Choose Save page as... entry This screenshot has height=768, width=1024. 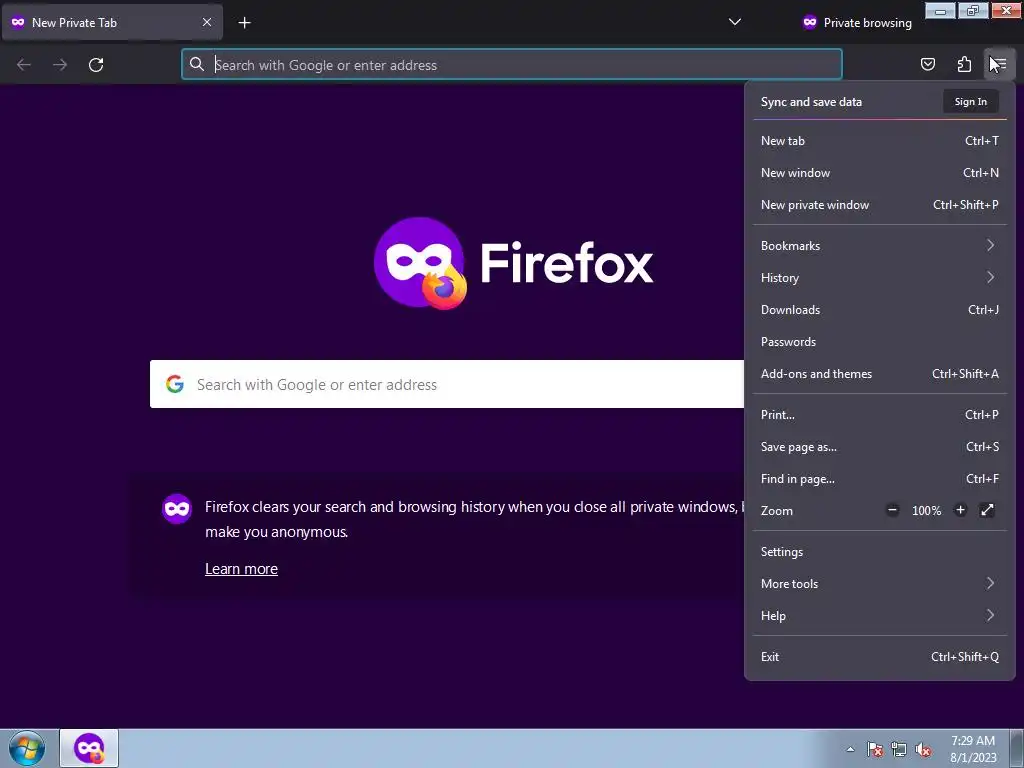879,447
